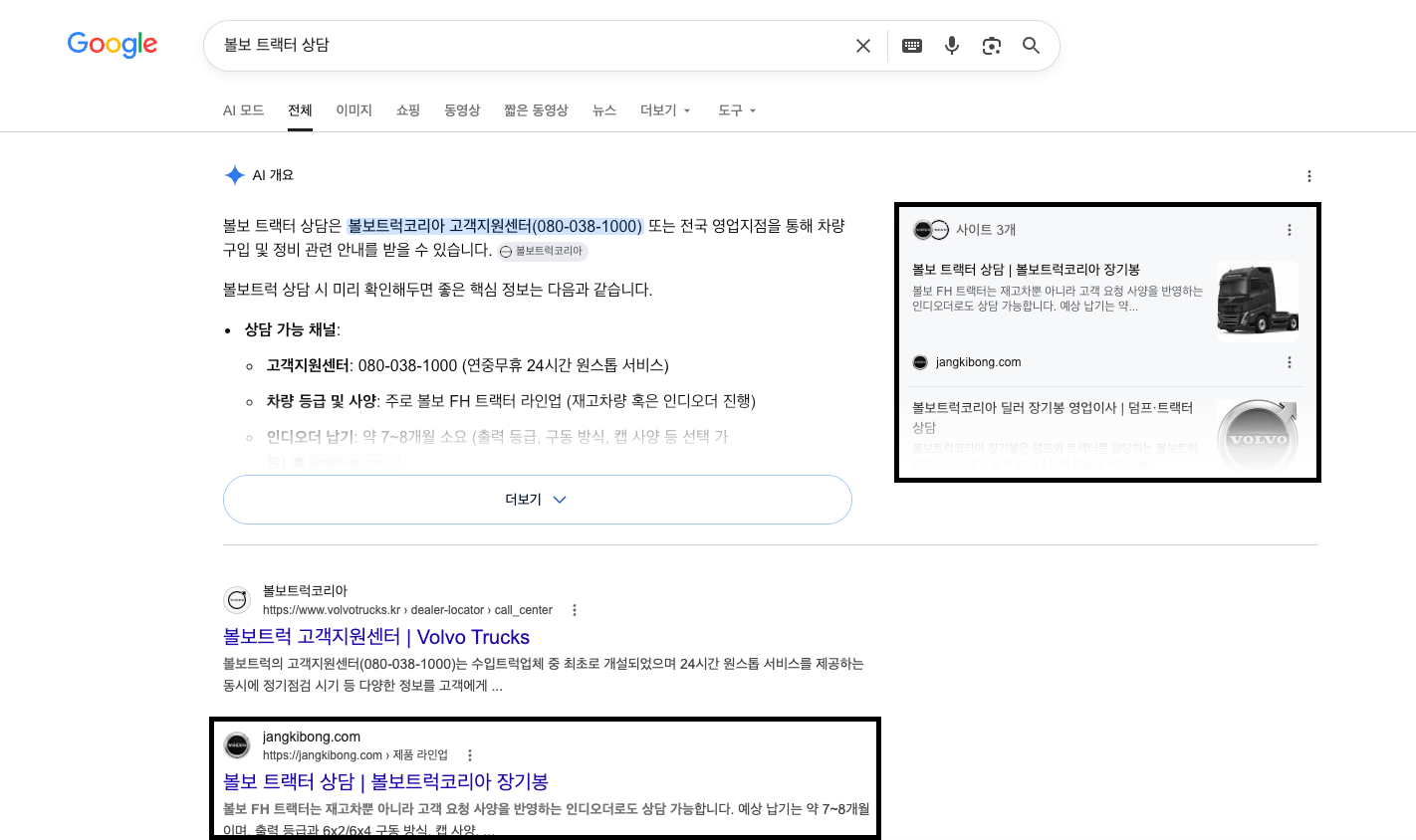Open three-dot menu next to jangkibong.com source card
Image resolution: width=1416 pixels, height=840 pixels.
click(x=1290, y=362)
